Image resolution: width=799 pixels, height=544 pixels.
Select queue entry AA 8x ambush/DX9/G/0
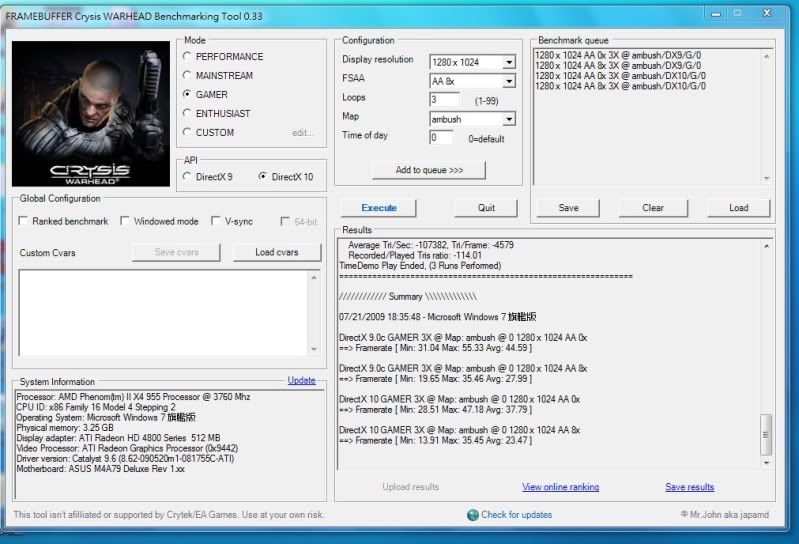pyautogui.click(x=618, y=65)
